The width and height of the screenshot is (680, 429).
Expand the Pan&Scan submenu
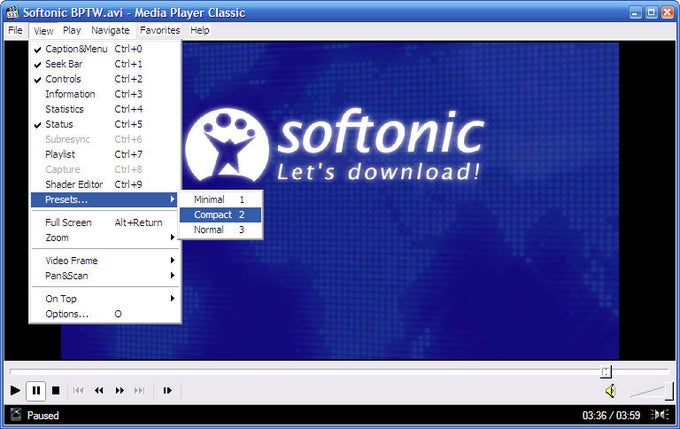tap(105, 276)
